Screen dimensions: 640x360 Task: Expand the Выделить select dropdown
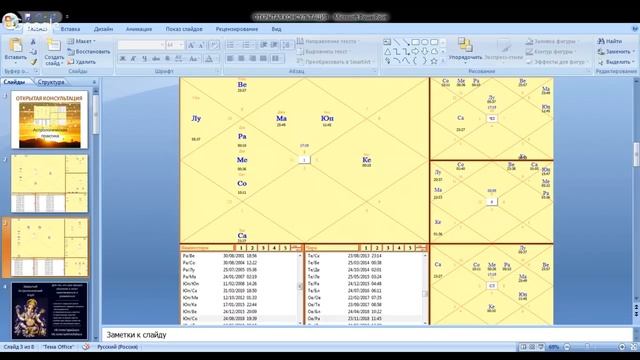(x=616, y=62)
